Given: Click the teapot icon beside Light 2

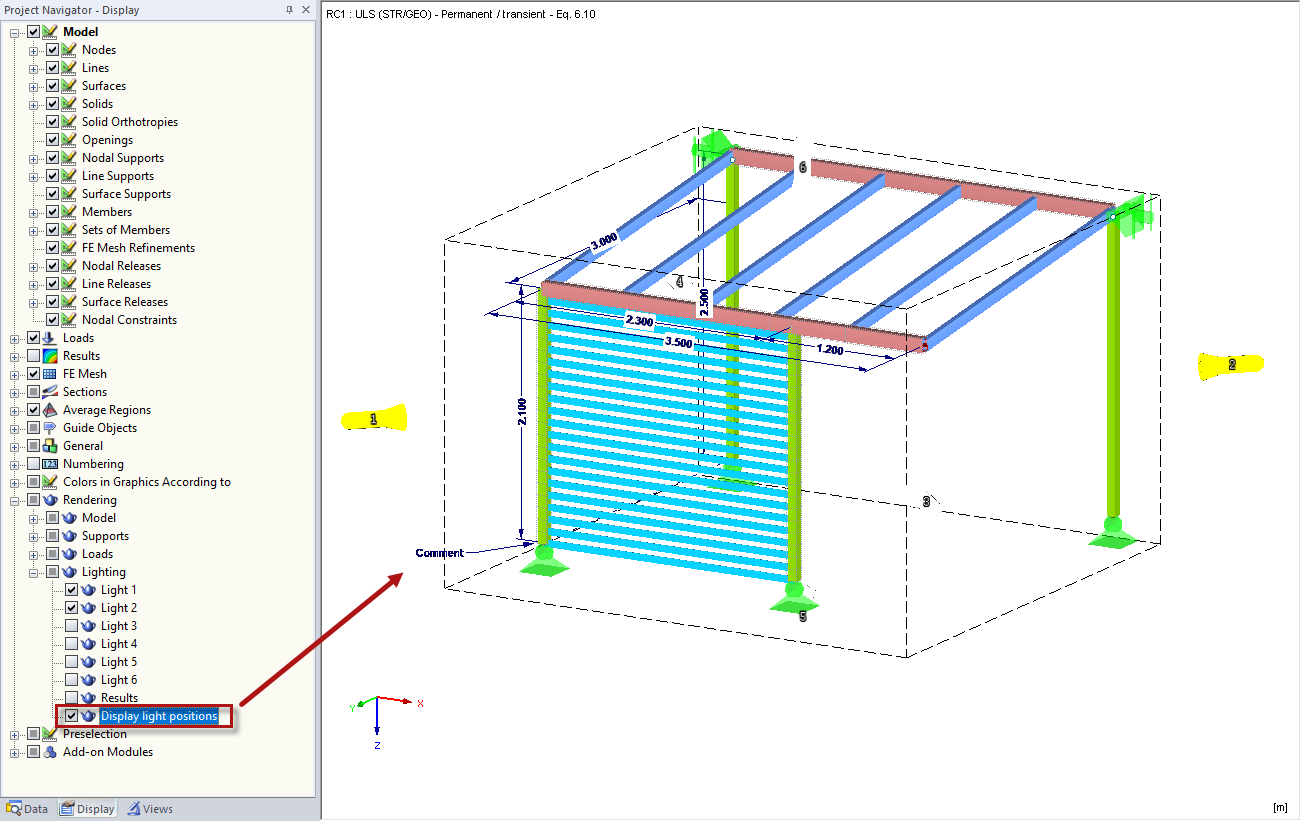Looking at the screenshot, I should [x=88, y=608].
